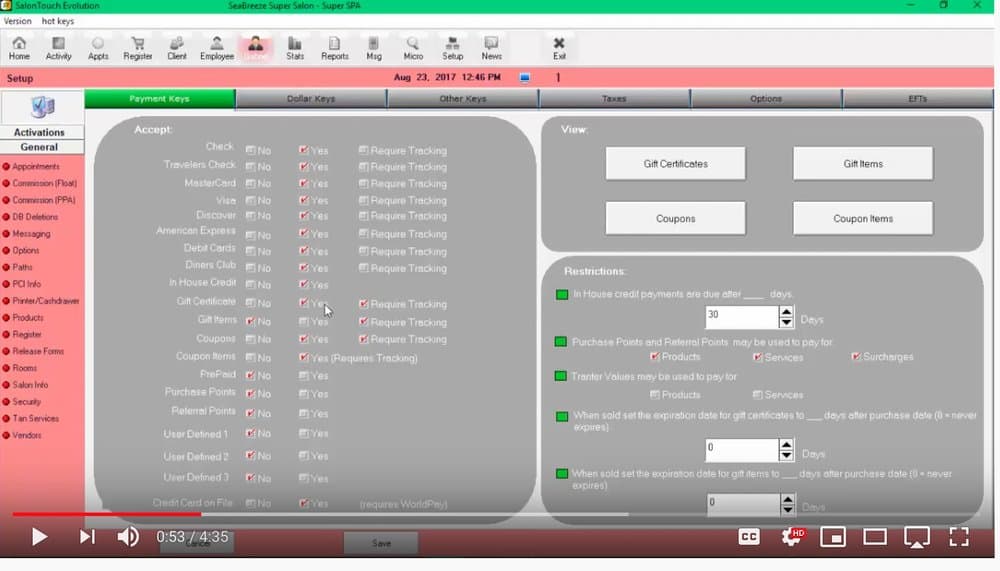The image size is (1000, 571).
Task: Open Appointments setup in sidebar
Action: tap(36, 167)
